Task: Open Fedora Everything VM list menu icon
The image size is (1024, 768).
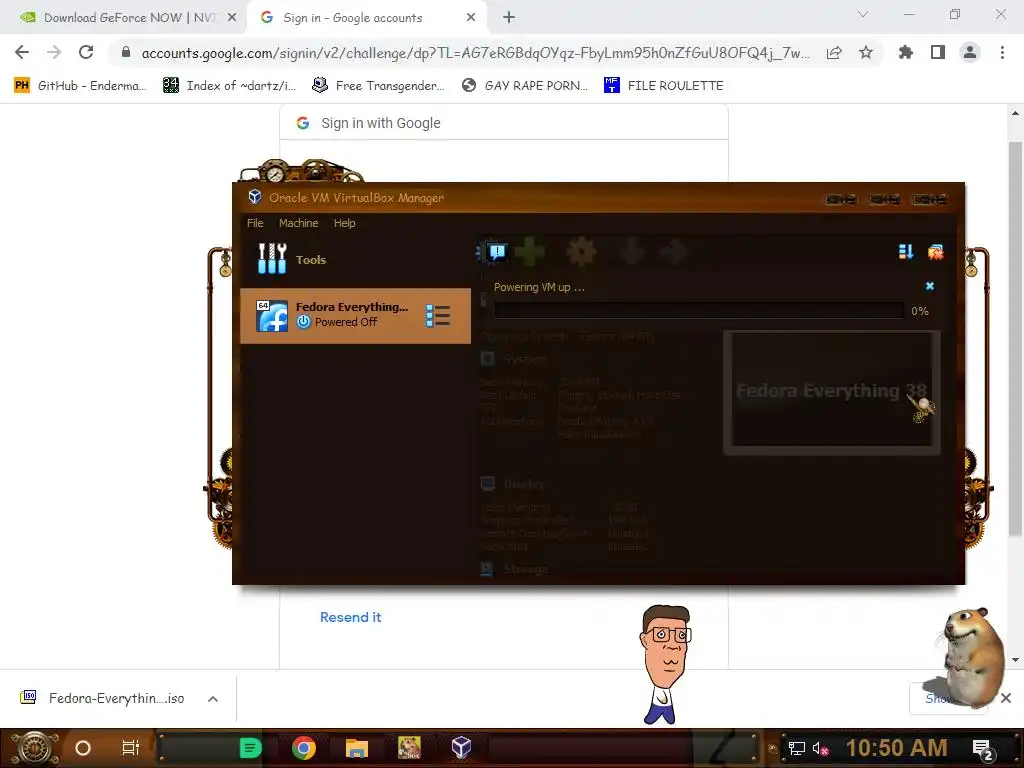Action: point(438,315)
